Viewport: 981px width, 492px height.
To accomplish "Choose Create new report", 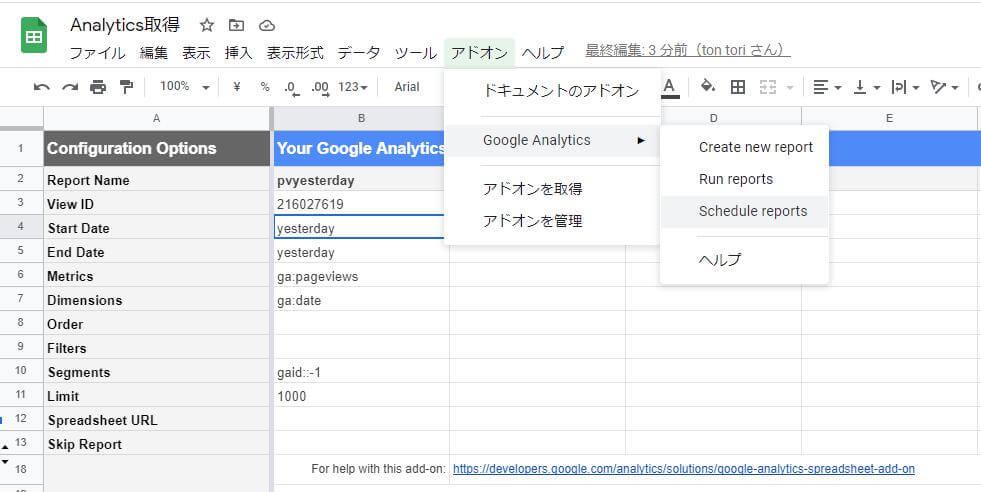I will click(x=744, y=147).
